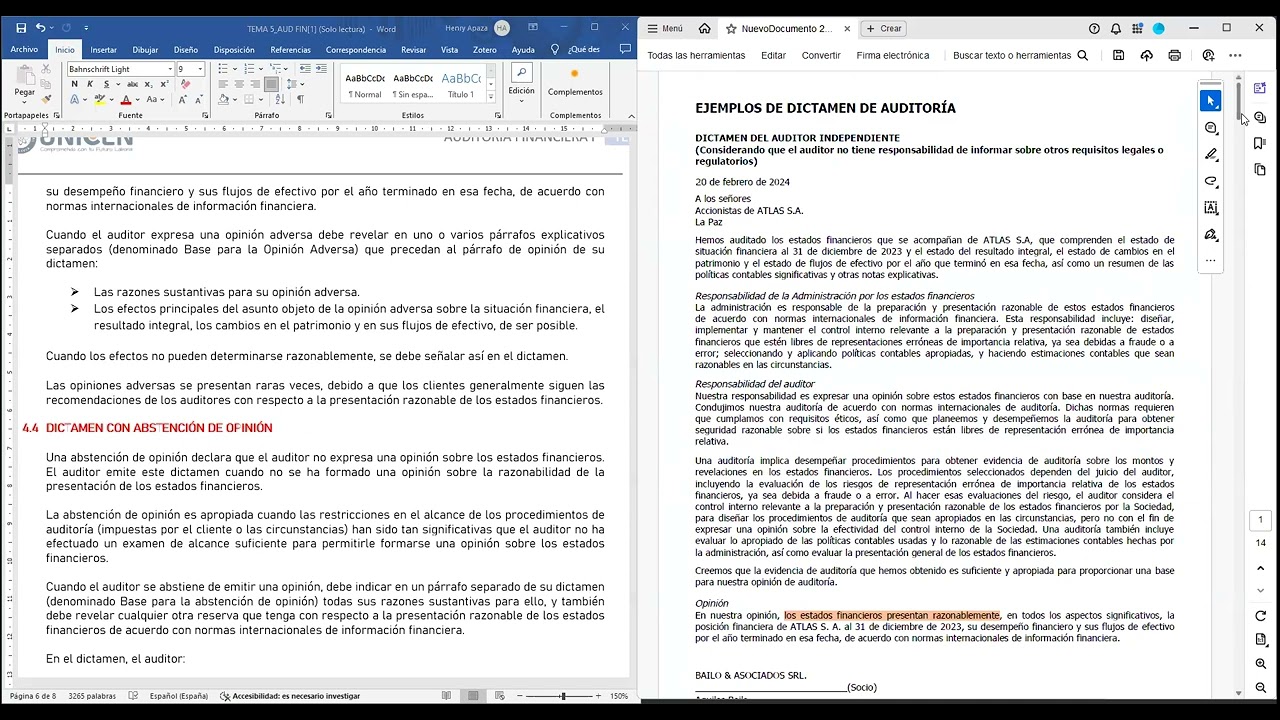Show paragraph marks with the pilcrow icon
This screenshot has width=1280, height=720.
tap(300, 100)
